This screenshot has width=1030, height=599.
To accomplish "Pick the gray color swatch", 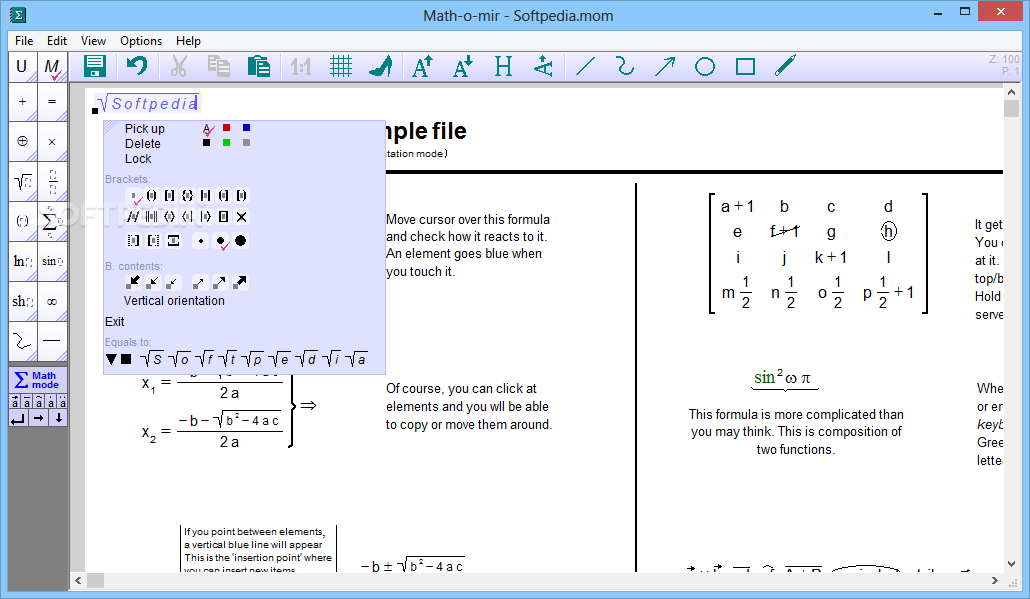I will click(x=246, y=143).
